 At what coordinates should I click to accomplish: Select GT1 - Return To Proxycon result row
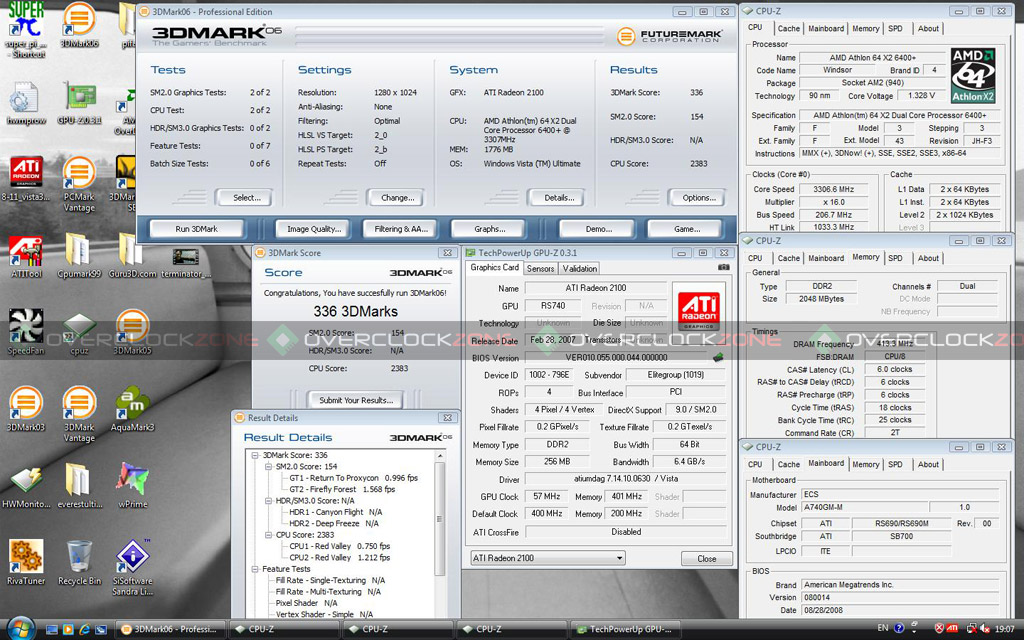[x=353, y=478]
